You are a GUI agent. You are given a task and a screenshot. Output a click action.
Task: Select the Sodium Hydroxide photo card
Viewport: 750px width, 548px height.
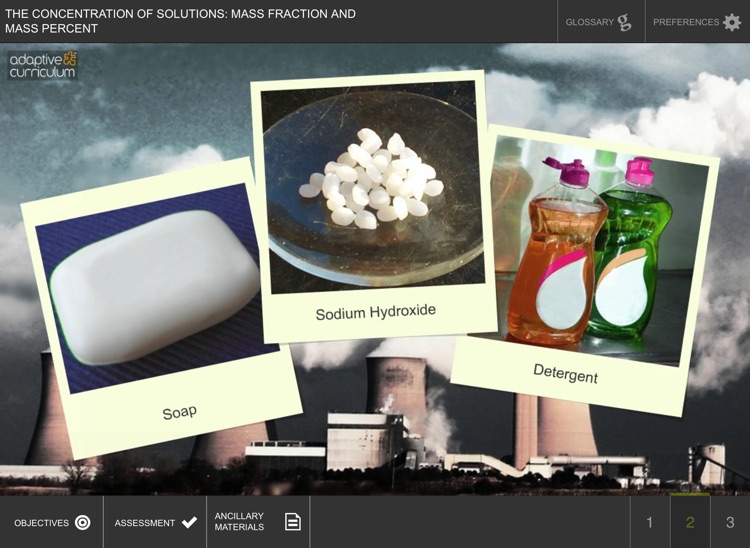point(373,206)
